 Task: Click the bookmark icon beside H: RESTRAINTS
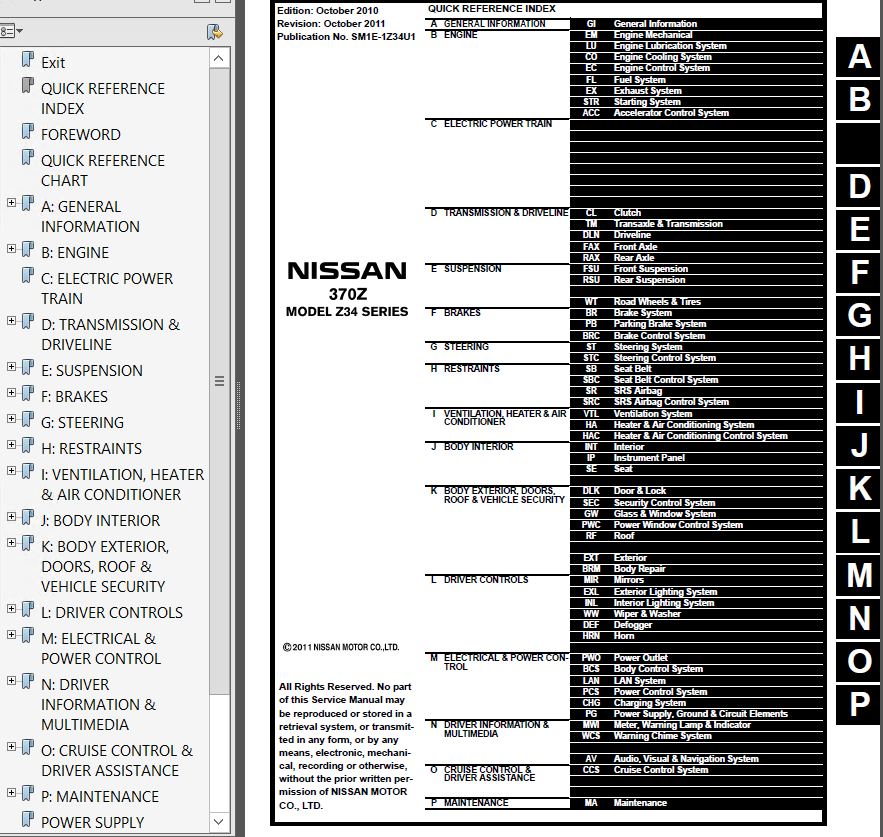(28, 446)
